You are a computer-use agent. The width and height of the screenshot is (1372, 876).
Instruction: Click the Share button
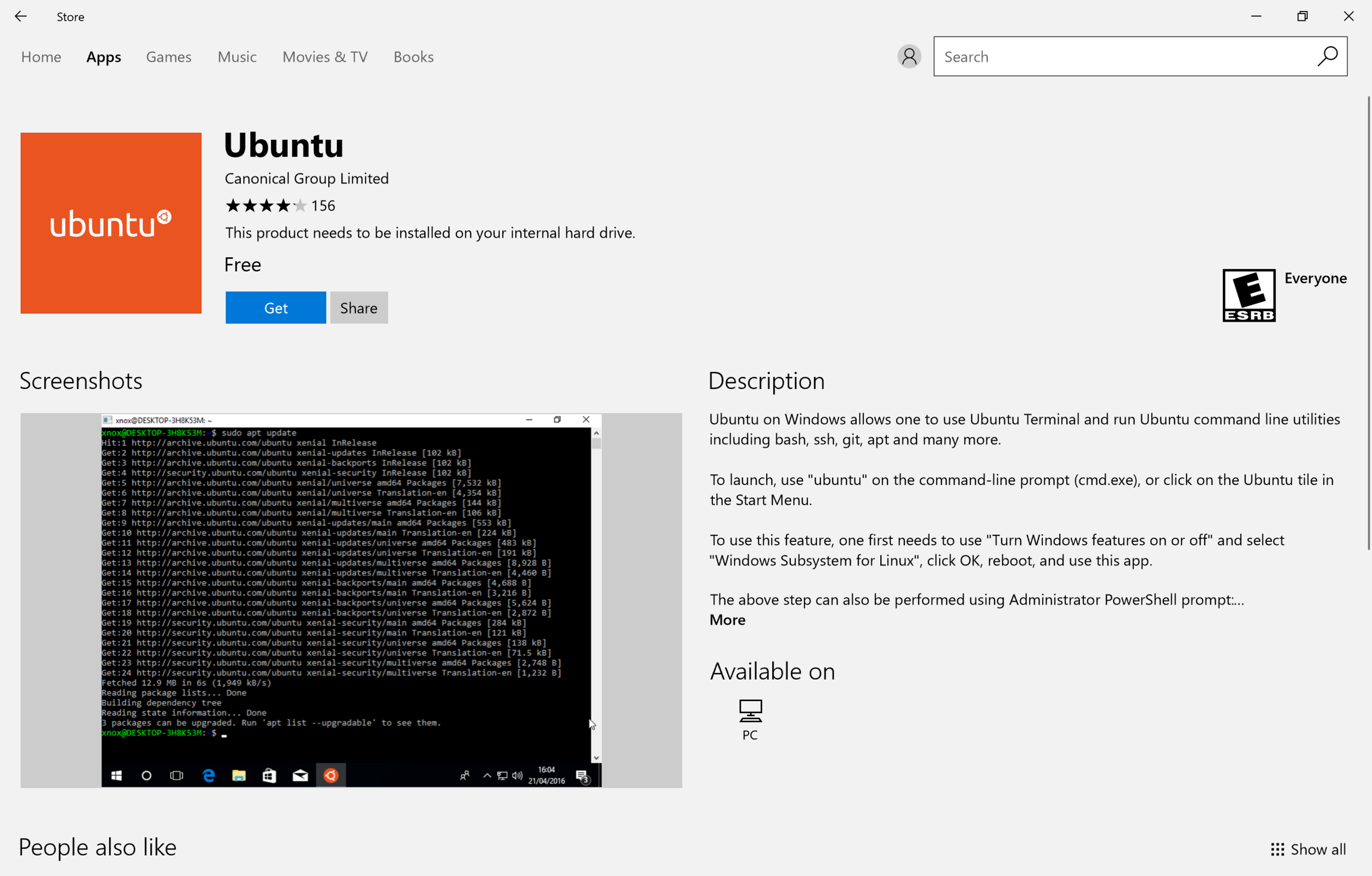point(359,308)
